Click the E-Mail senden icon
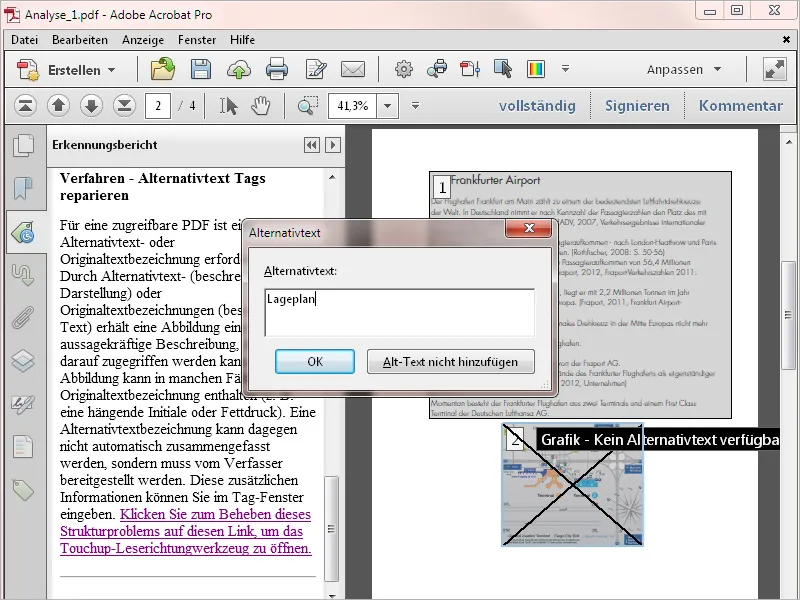The height and width of the screenshot is (600, 800). (351, 69)
